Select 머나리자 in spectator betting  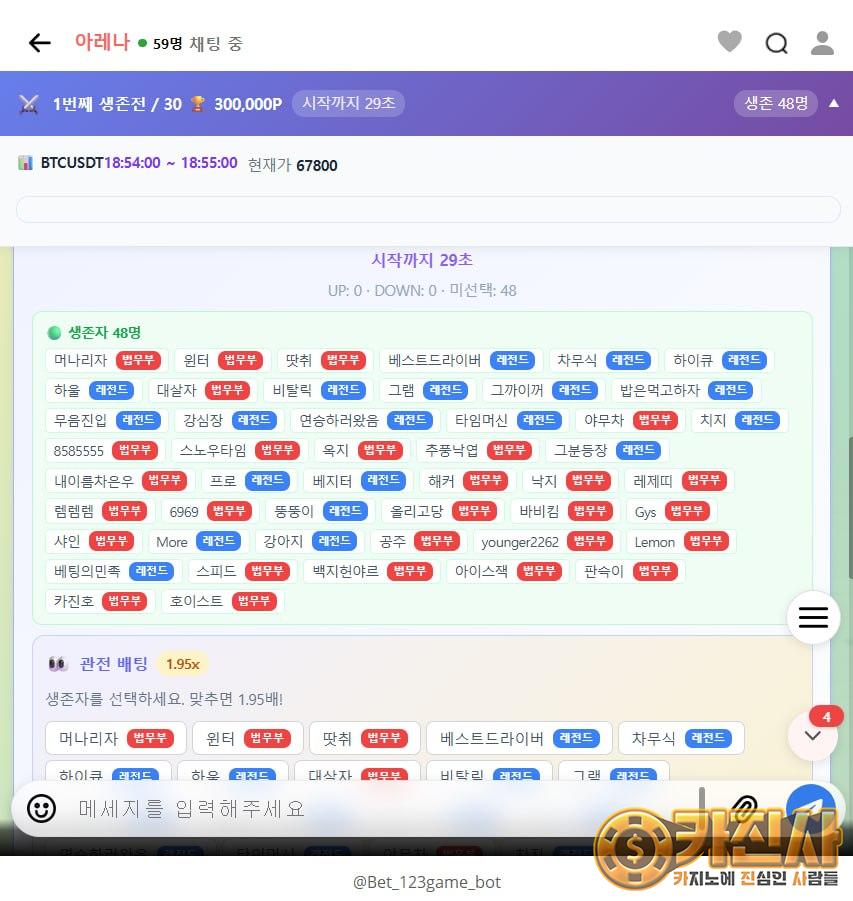pos(116,738)
